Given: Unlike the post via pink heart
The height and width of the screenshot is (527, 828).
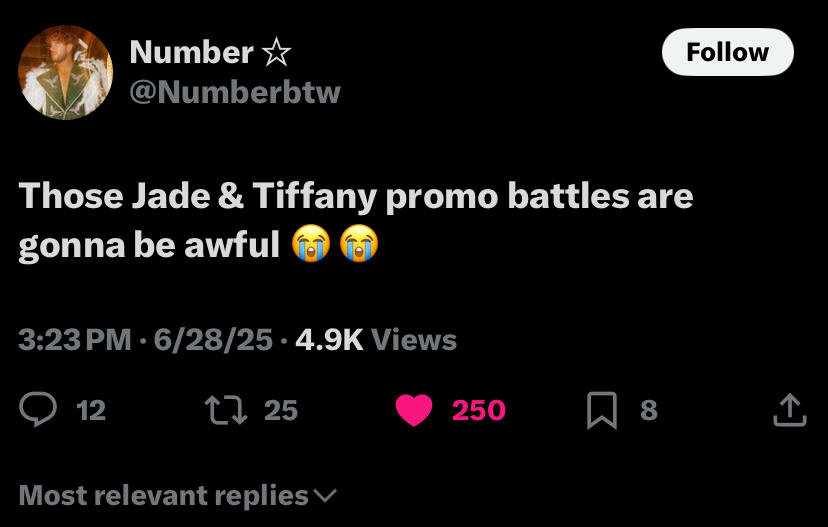Looking at the screenshot, I should point(412,409).
